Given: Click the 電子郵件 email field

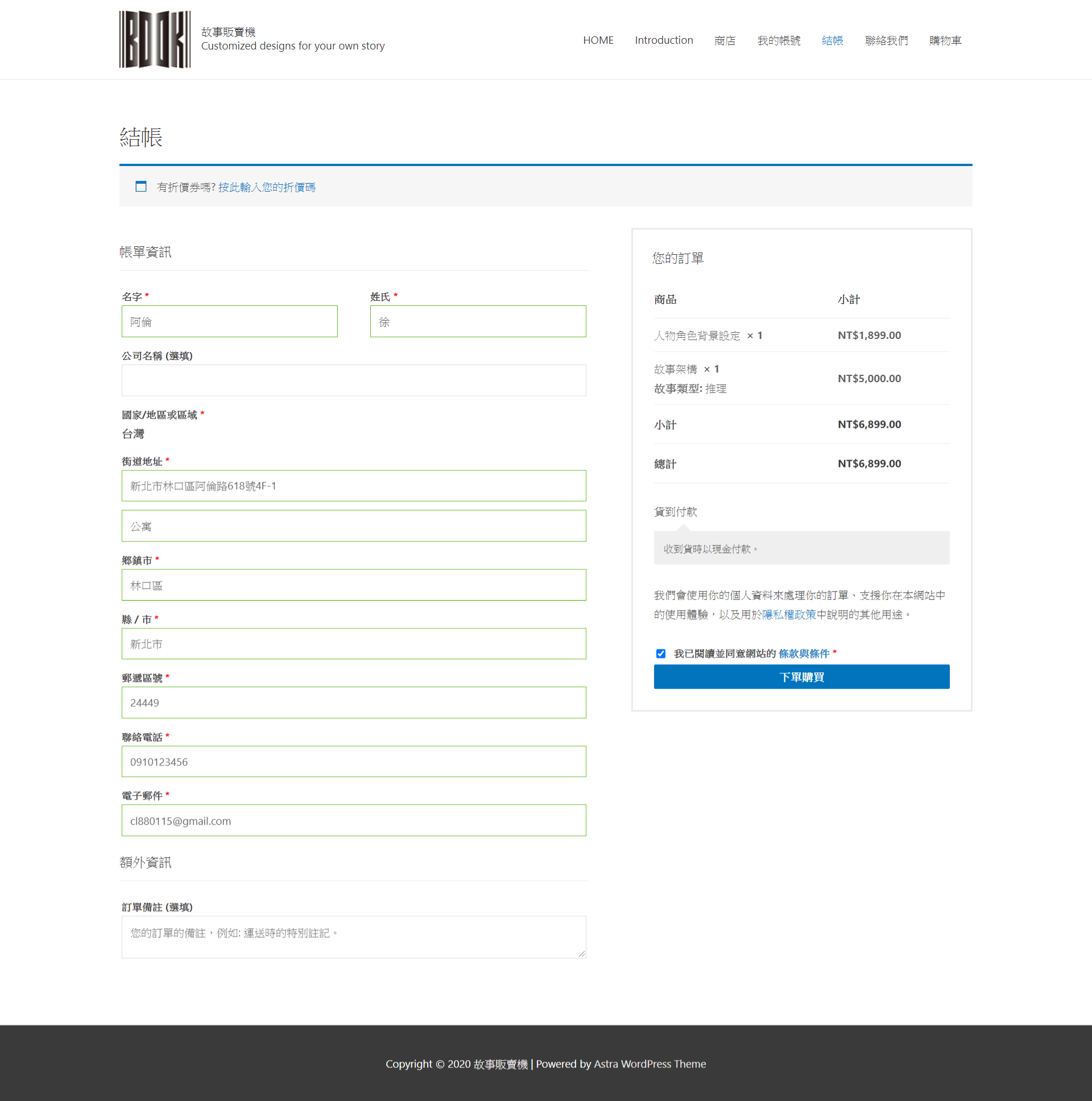Looking at the screenshot, I should pyautogui.click(x=353, y=820).
